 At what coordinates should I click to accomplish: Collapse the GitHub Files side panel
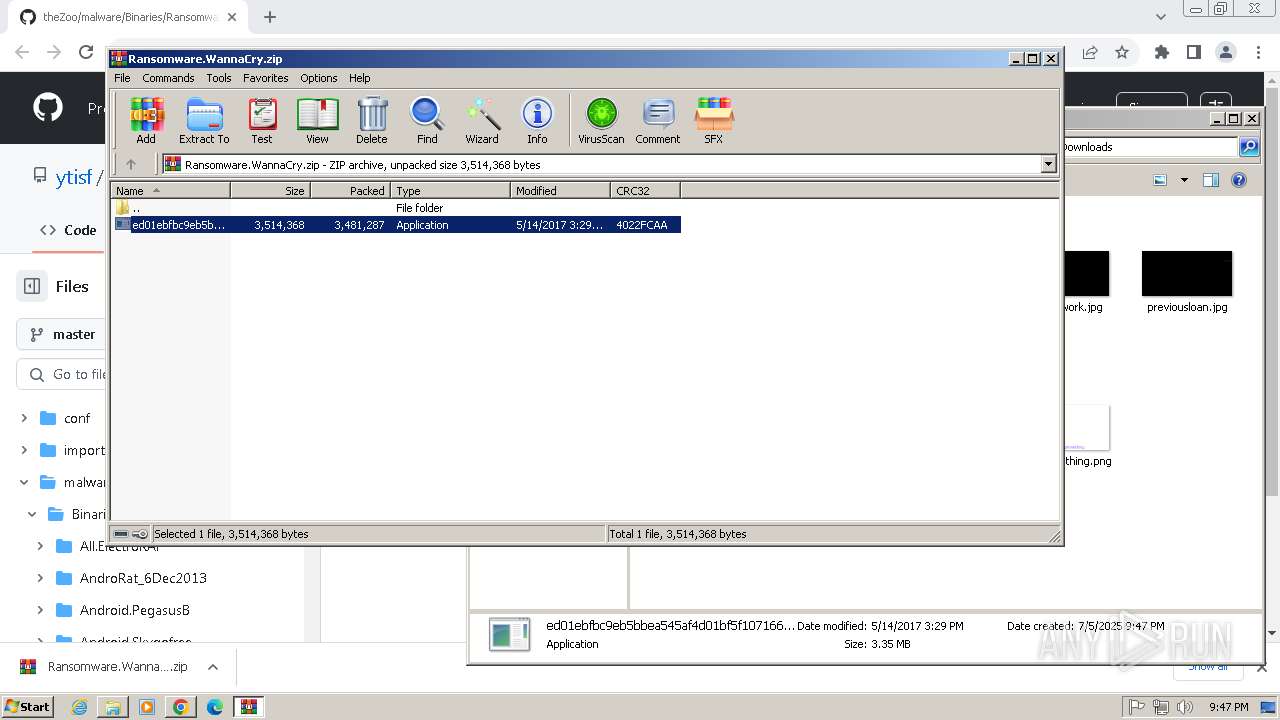[x=32, y=286]
